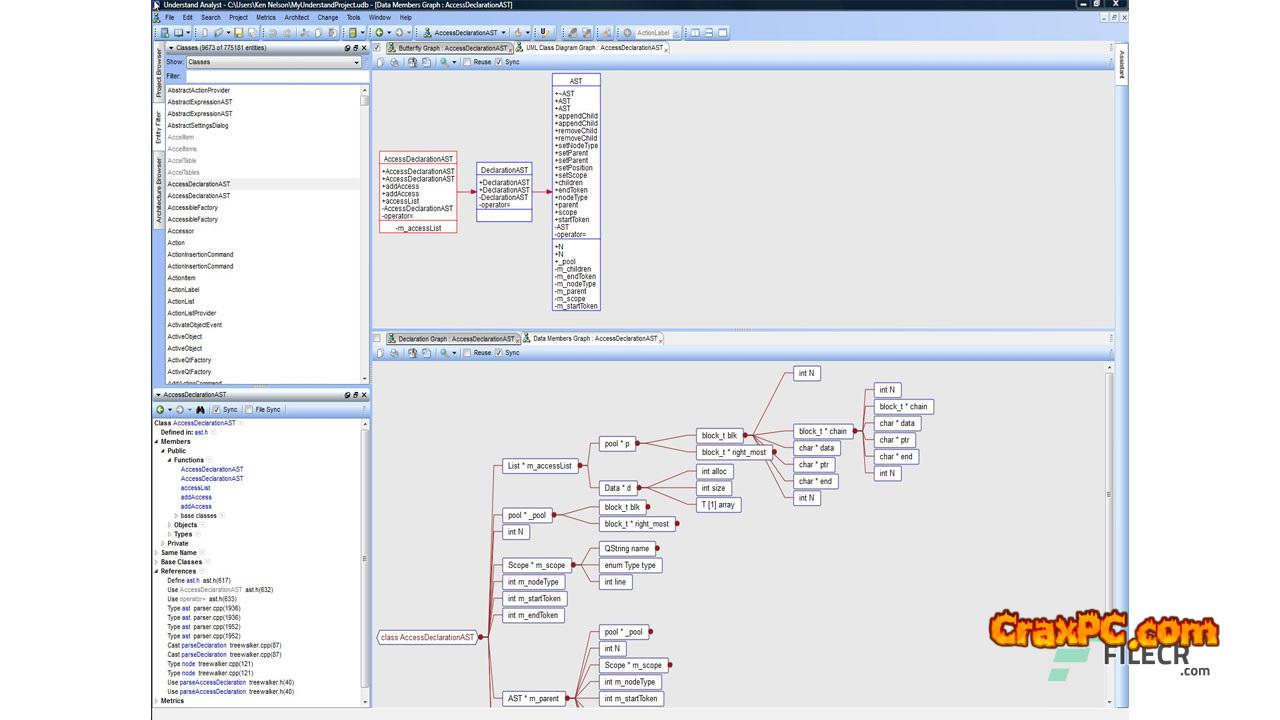Click the save icon in main toolbar

239,33
